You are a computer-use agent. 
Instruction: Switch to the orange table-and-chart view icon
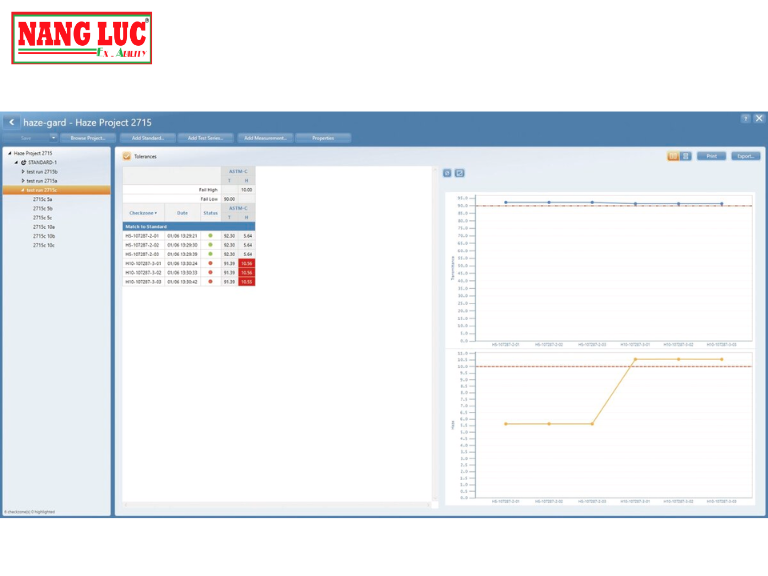pyautogui.click(x=673, y=156)
